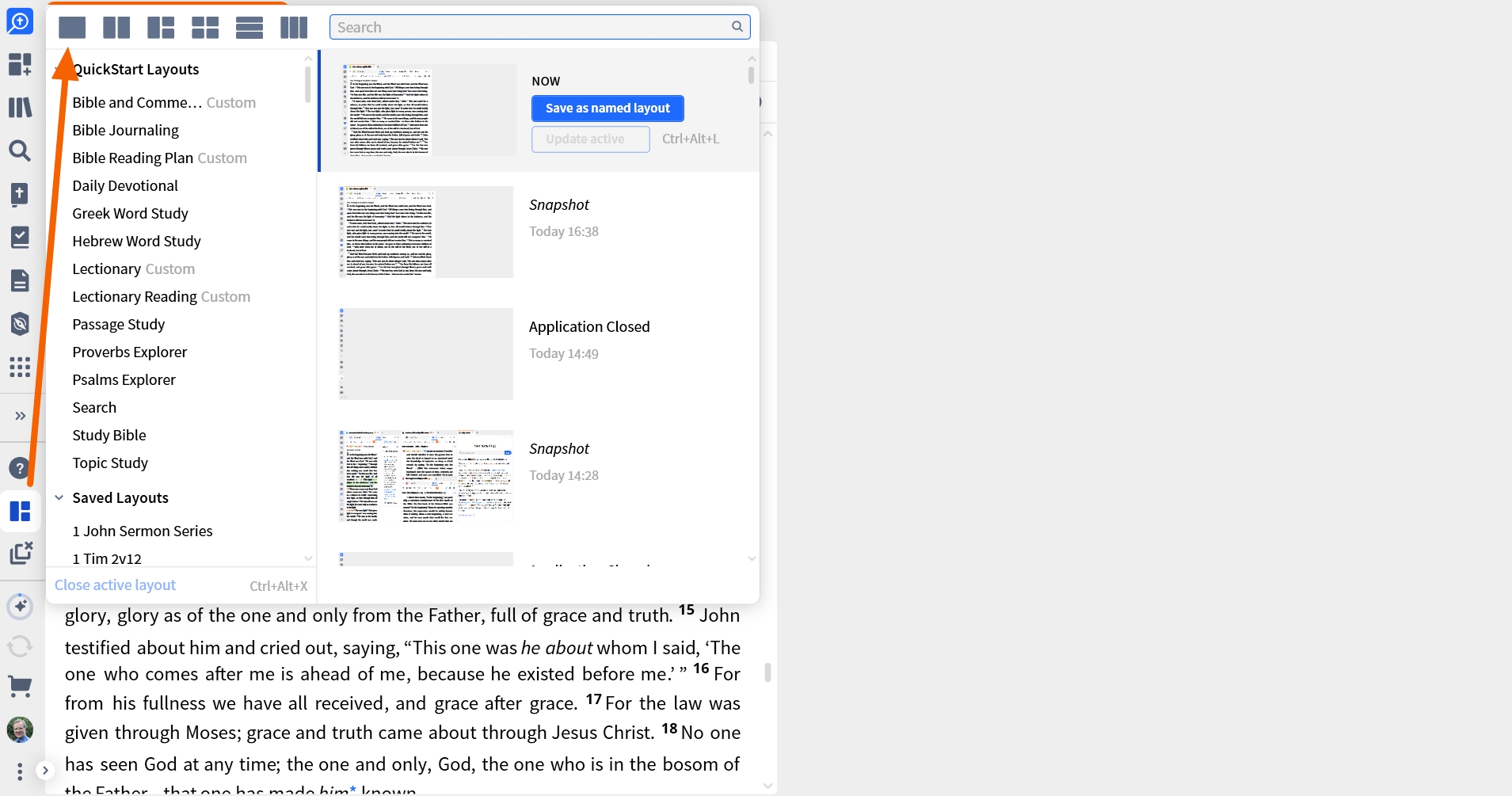1512x796 pixels.
Task: Click the Update active button
Action: (x=591, y=139)
